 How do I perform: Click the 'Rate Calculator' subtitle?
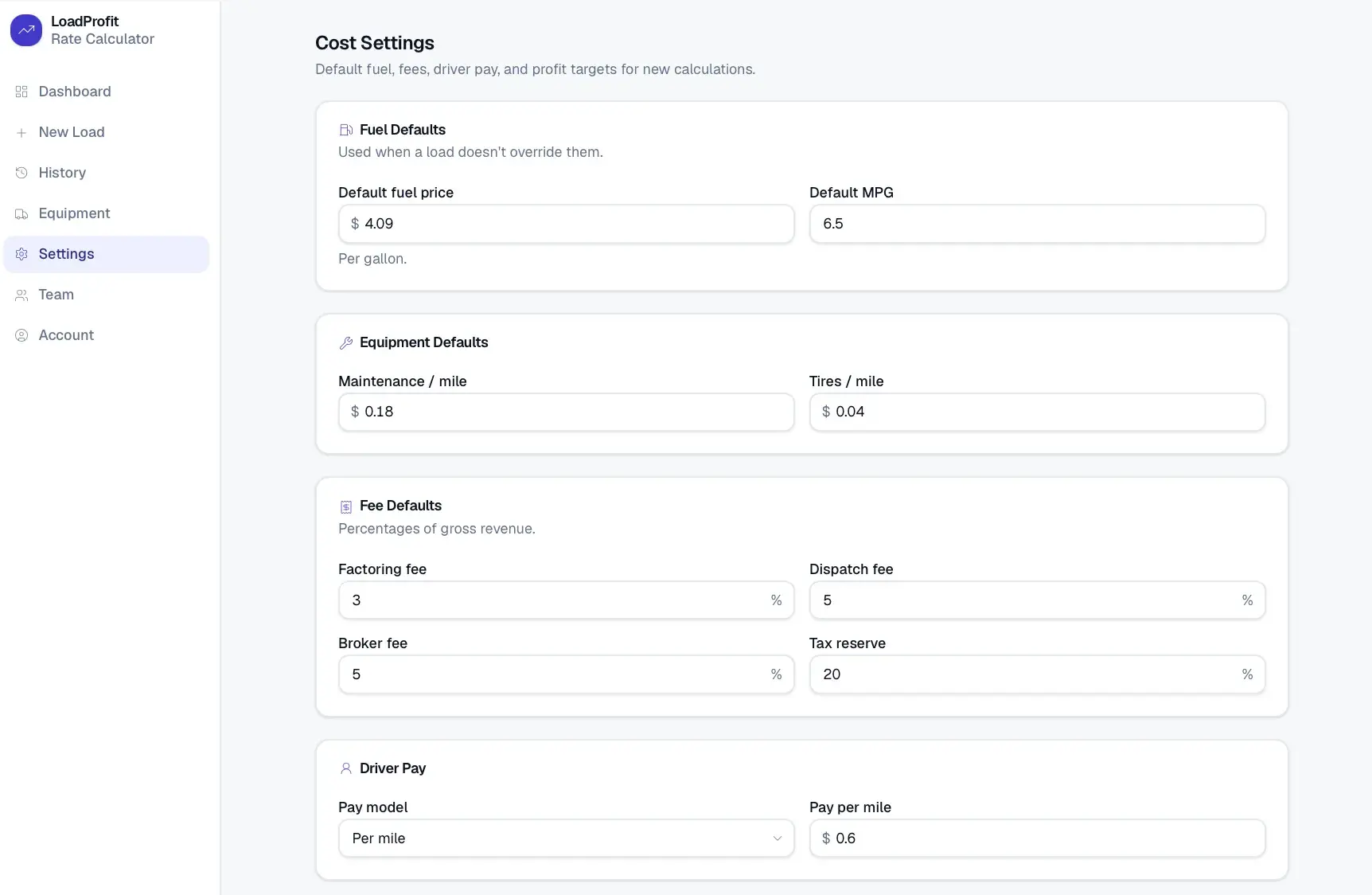click(x=103, y=39)
